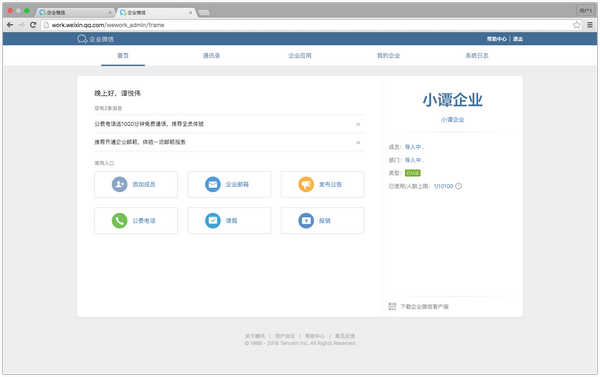Switch to the 通讯录 tab

click(x=212, y=56)
